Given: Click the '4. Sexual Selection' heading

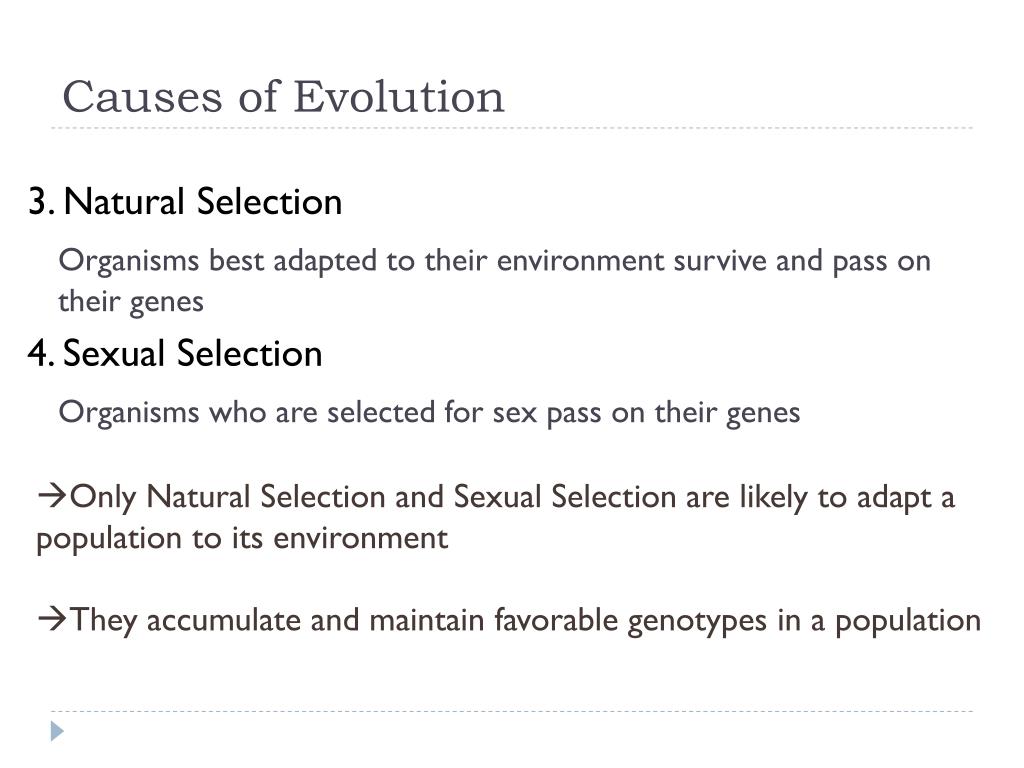Looking at the screenshot, I should click(175, 353).
